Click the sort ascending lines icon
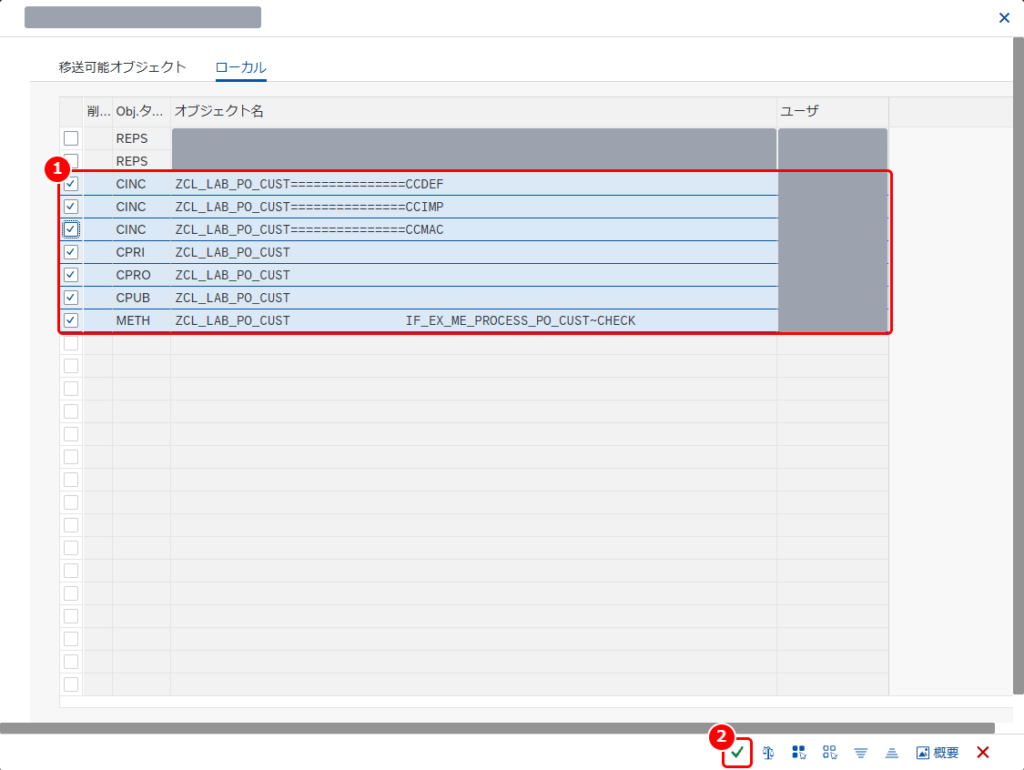The width and height of the screenshot is (1024, 770). point(891,753)
